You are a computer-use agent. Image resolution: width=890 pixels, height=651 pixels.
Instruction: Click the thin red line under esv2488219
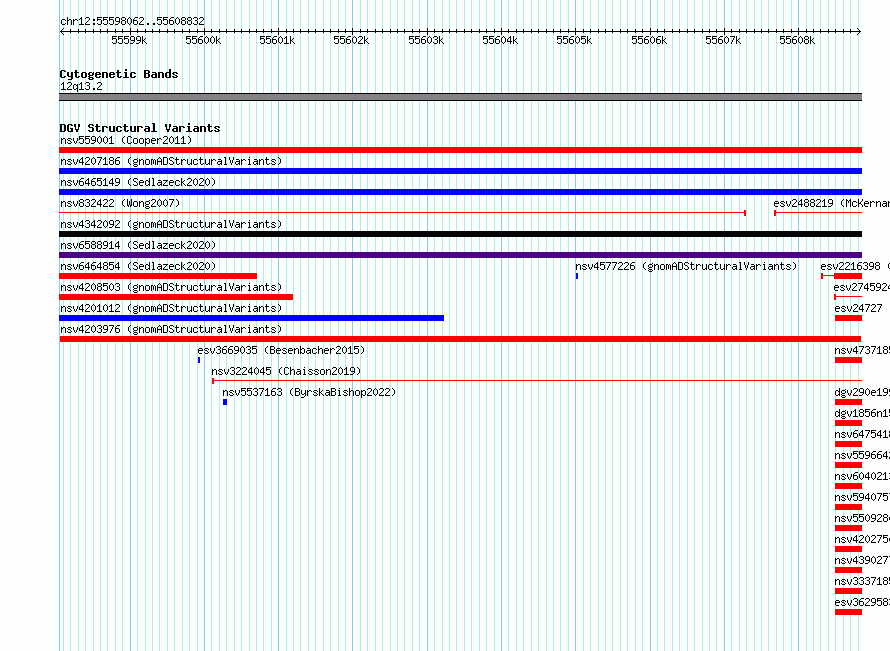point(818,213)
